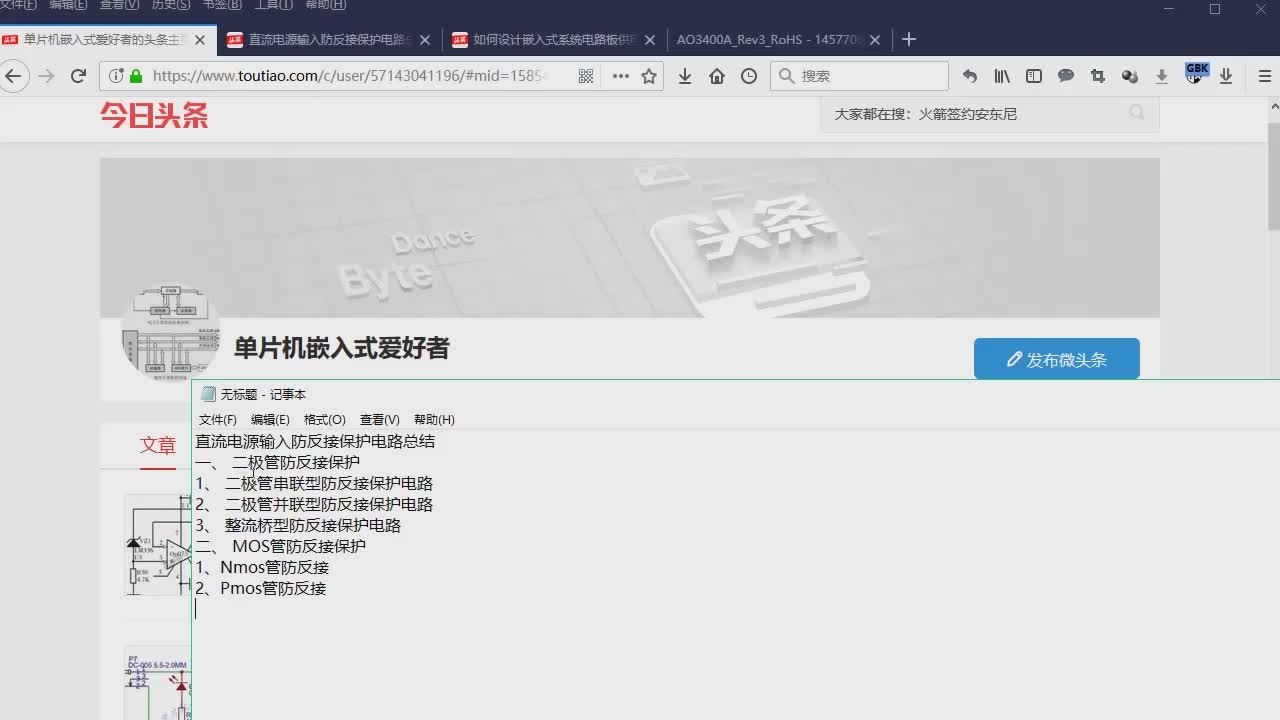Close the AO3400A_Rev3_RoHS tab

[875, 40]
